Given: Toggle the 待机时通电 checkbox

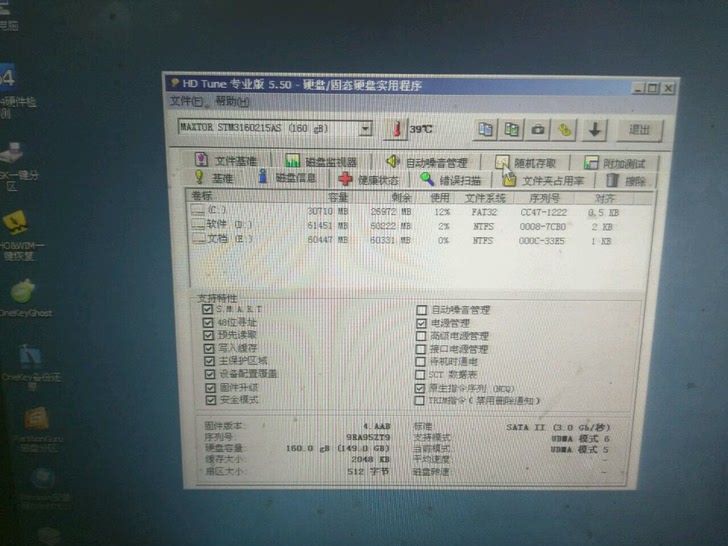Looking at the screenshot, I should (420, 361).
